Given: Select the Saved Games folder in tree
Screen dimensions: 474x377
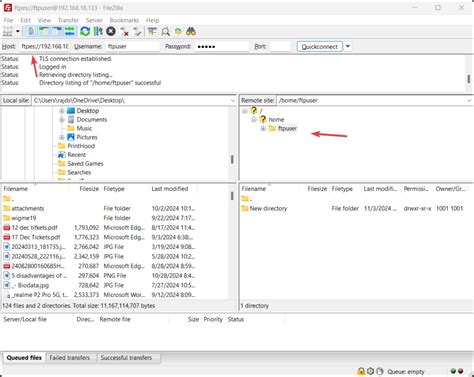Looking at the screenshot, I should (x=85, y=164).
